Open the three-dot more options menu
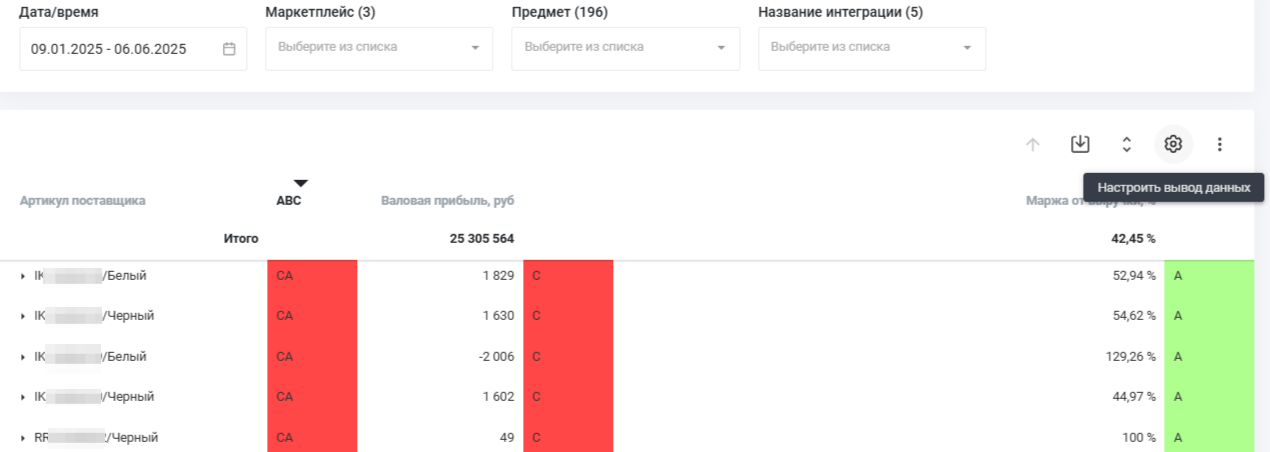The image size is (1270, 452). [1219, 144]
